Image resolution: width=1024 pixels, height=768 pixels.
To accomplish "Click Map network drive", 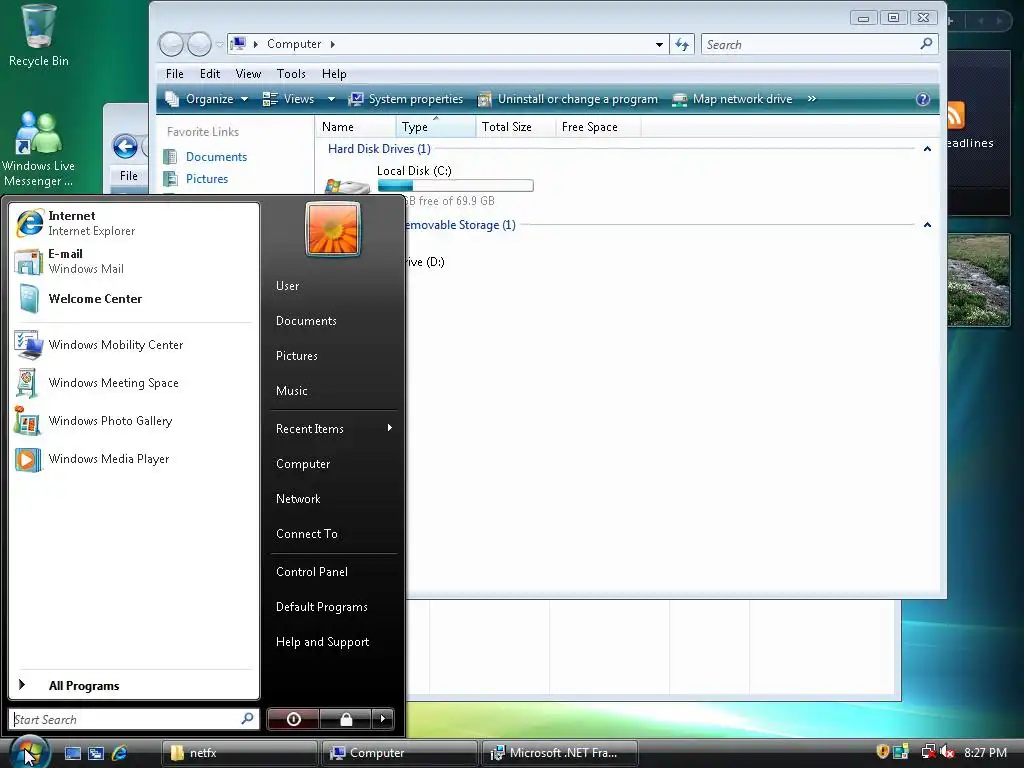I will 732,99.
